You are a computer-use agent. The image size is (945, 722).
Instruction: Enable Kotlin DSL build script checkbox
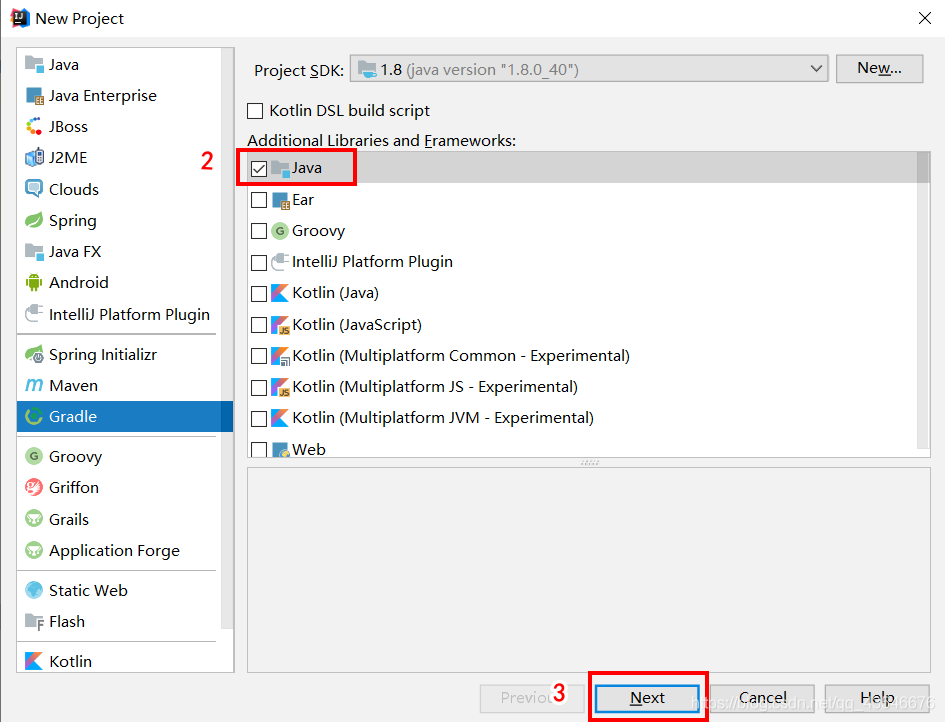255,111
